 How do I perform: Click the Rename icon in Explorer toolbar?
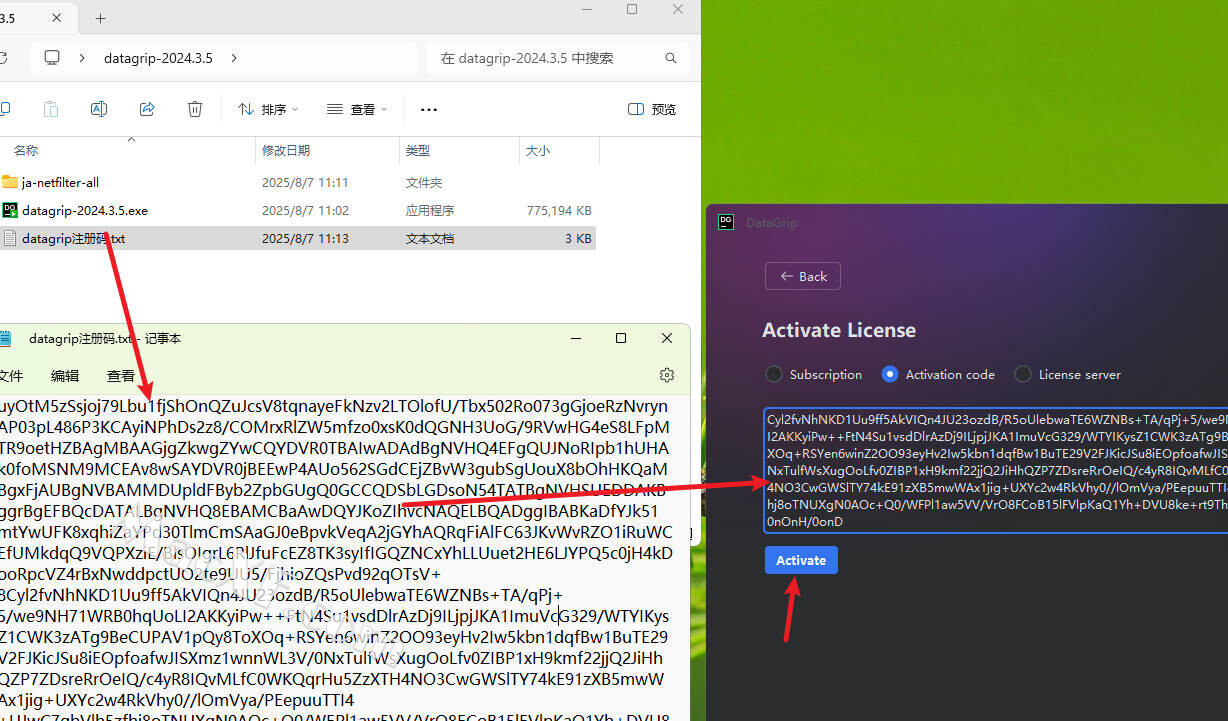tap(99, 109)
